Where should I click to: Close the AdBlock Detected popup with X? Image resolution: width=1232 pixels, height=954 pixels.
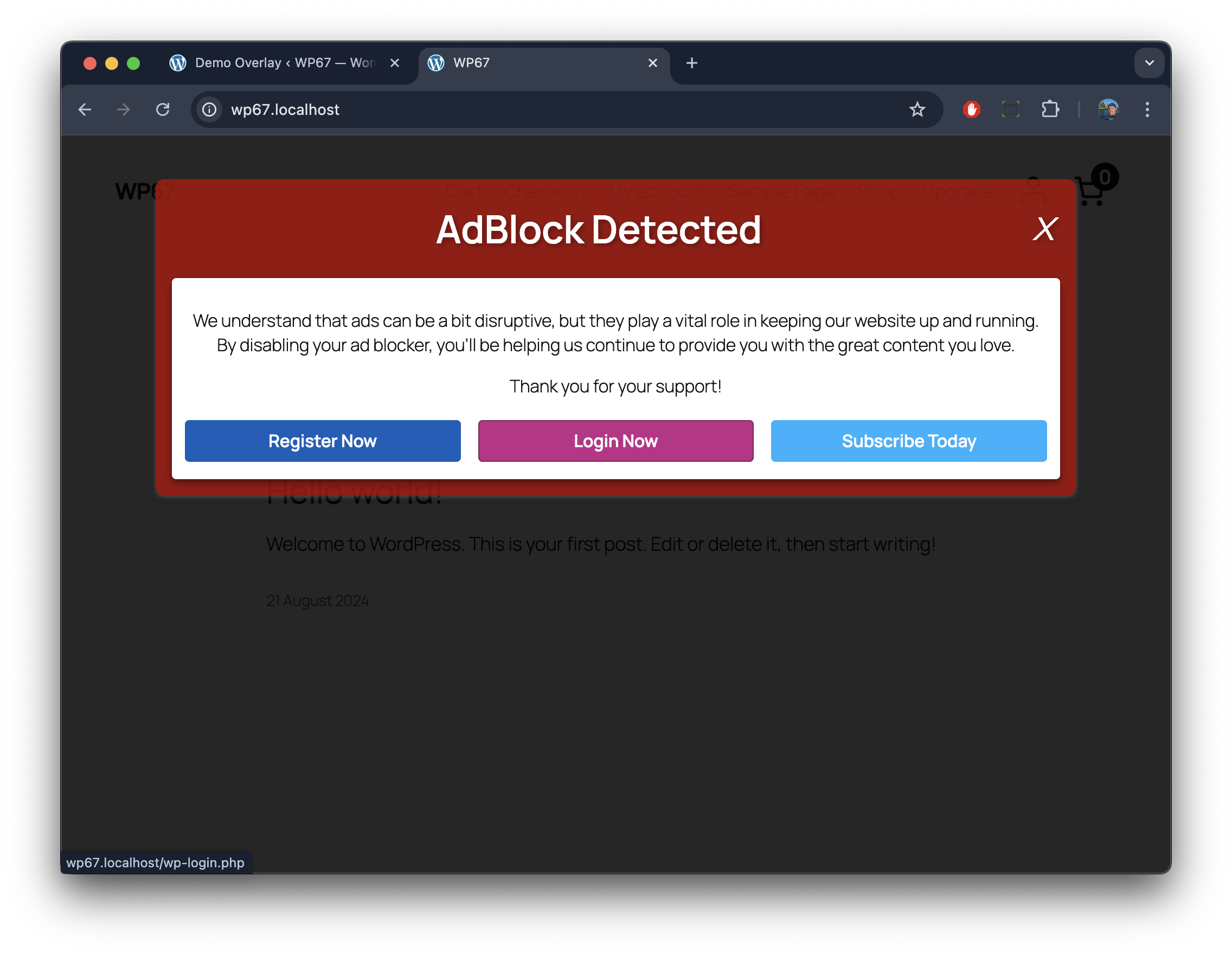click(1045, 229)
